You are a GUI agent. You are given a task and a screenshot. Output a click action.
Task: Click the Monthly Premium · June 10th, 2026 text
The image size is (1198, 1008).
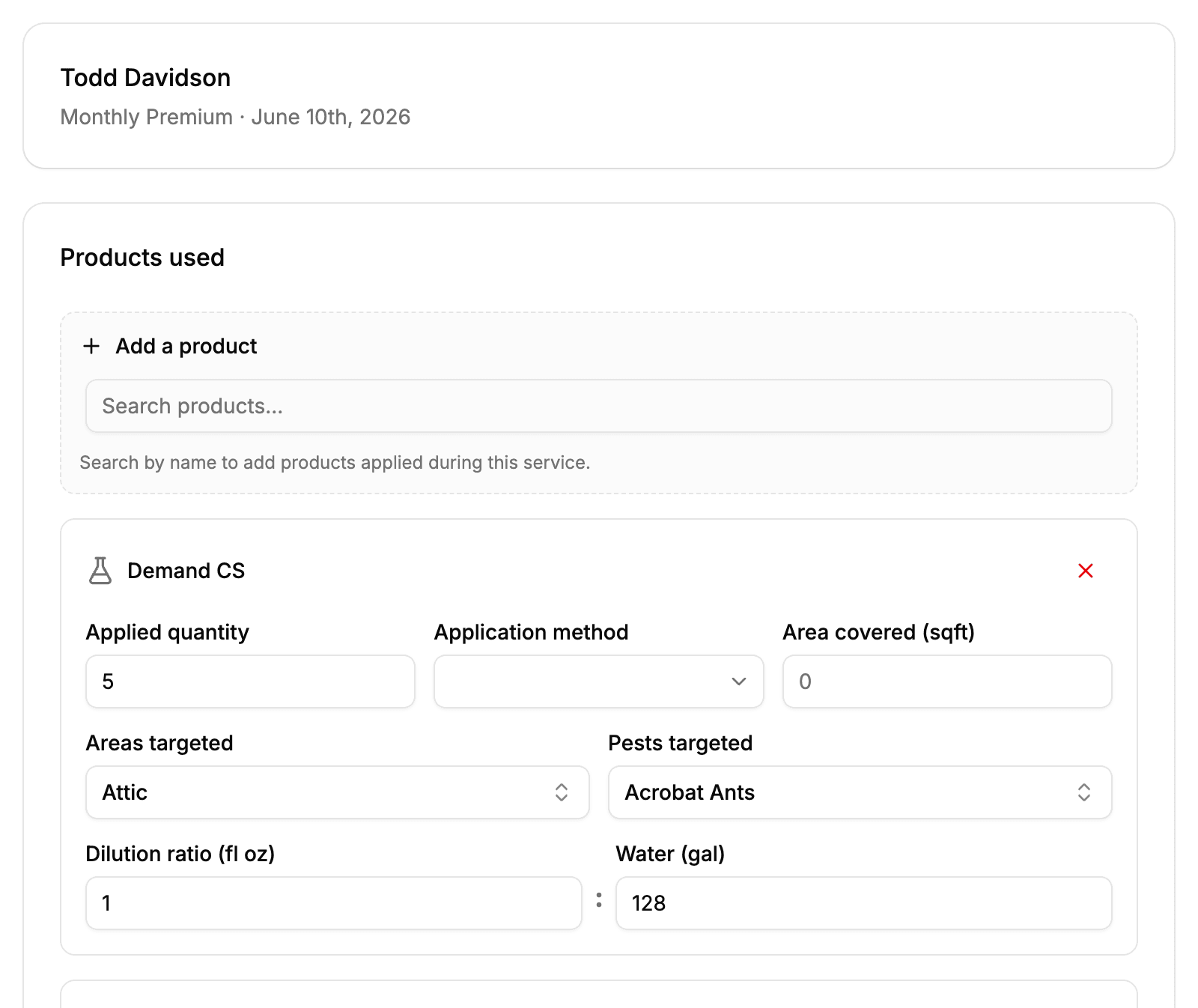click(235, 117)
